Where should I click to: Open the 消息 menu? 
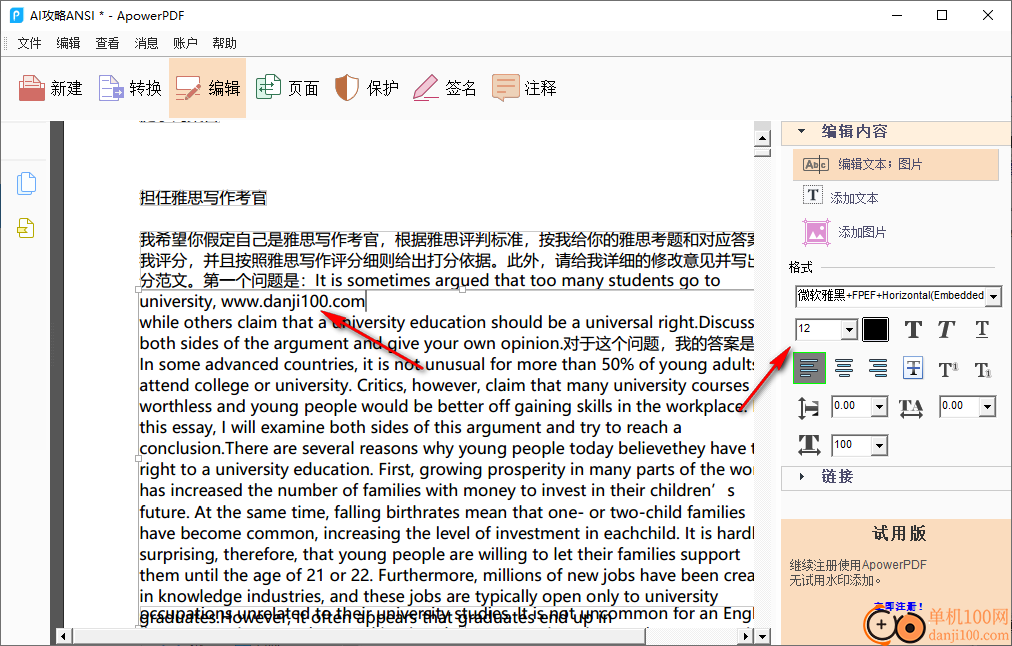coord(146,43)
